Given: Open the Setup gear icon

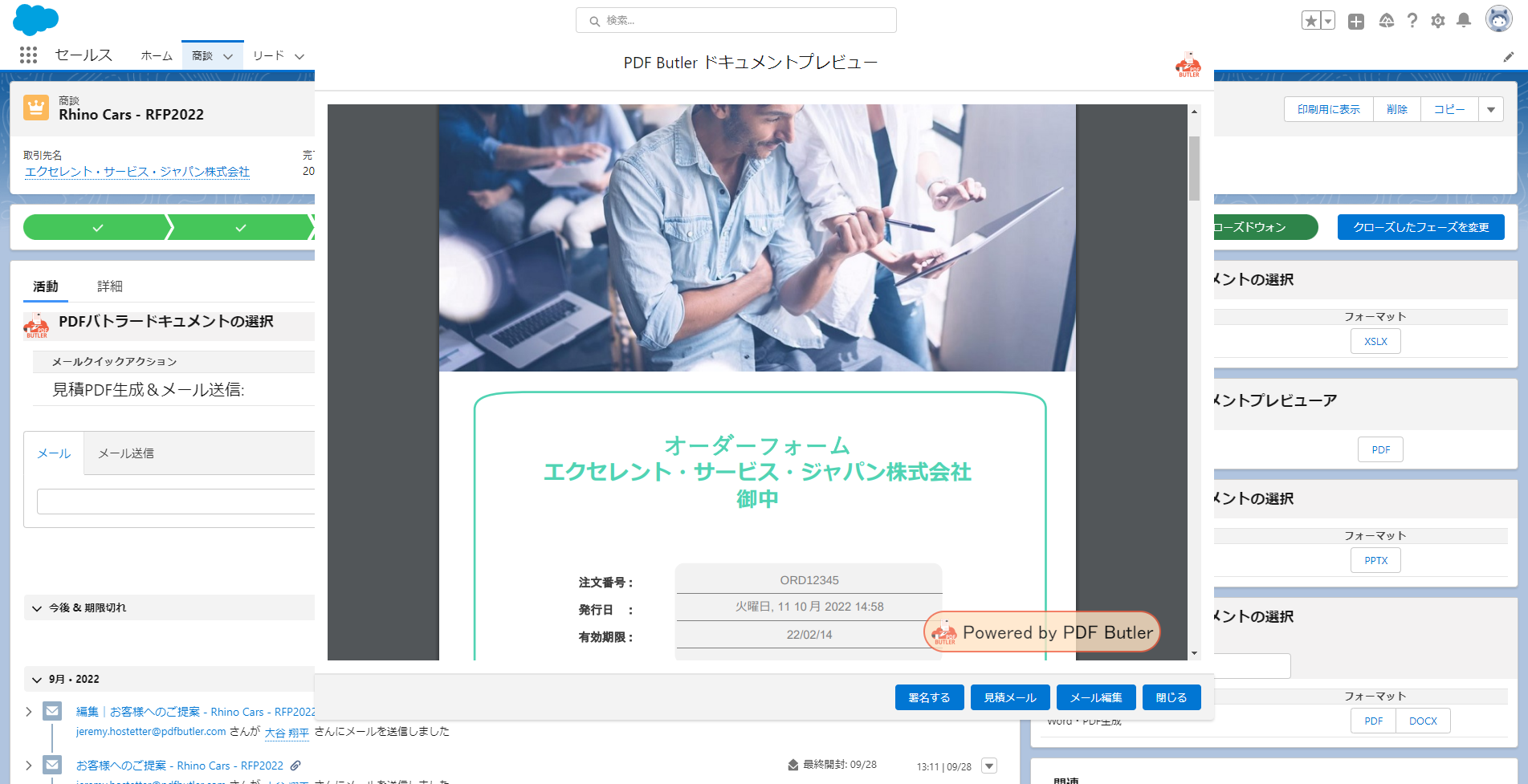Looking at the screenshot, I should 1438,21.
